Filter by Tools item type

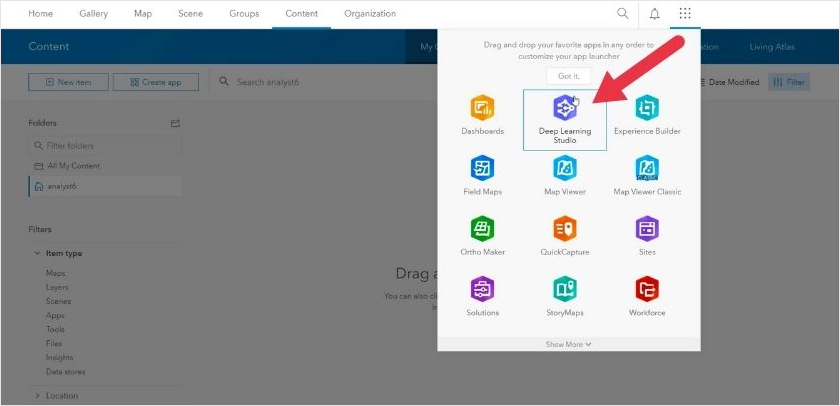[55, 329]
